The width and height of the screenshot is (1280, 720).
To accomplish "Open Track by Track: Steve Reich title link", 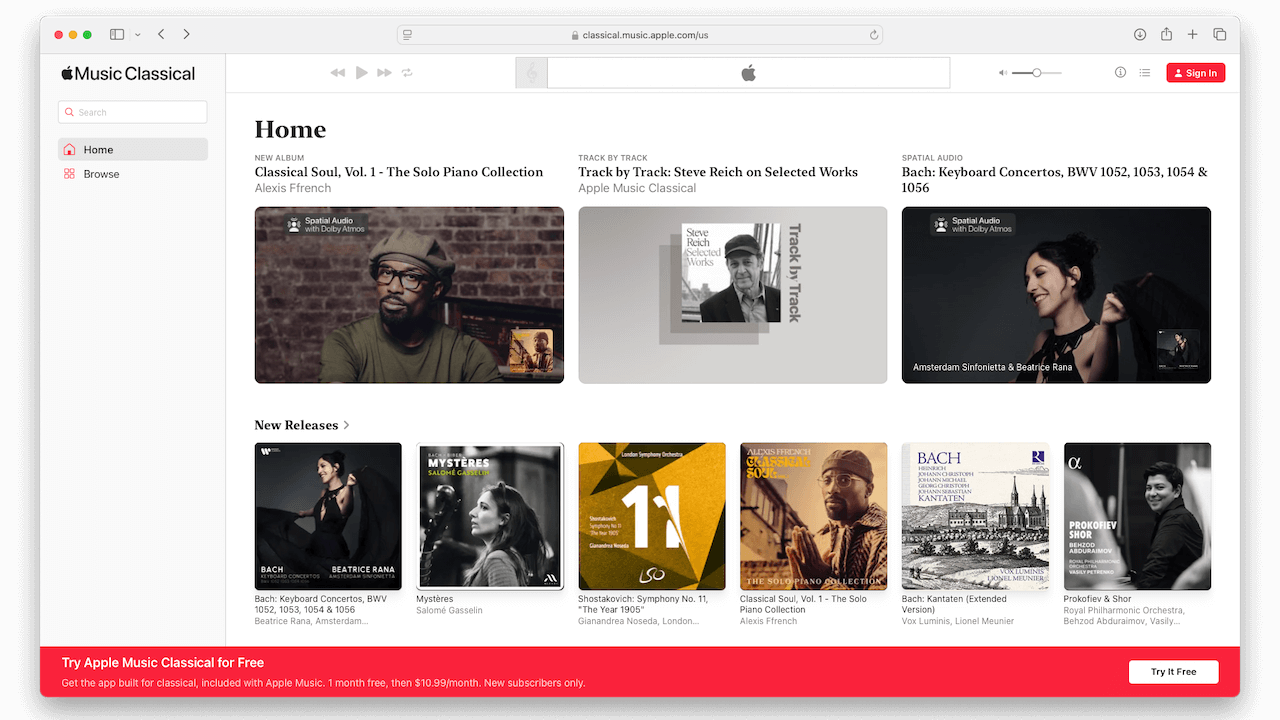I will (x=718, y=172).
